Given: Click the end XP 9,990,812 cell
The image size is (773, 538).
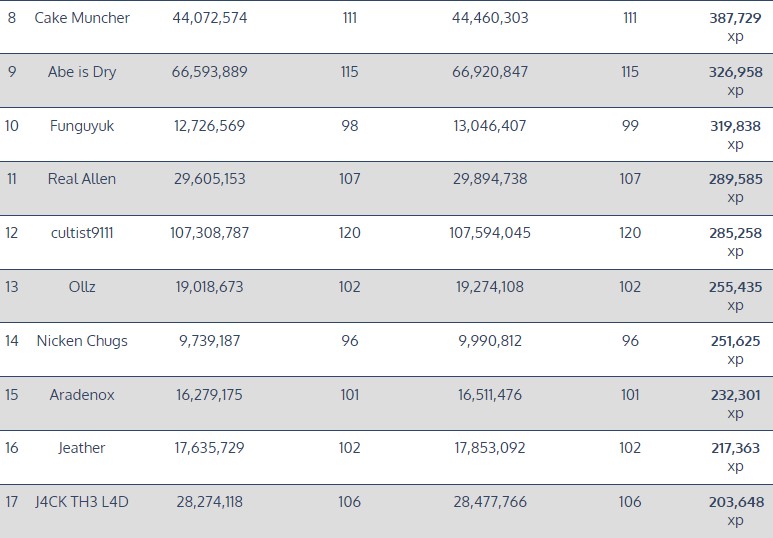Looking at the screenshot, I should 490,341.
